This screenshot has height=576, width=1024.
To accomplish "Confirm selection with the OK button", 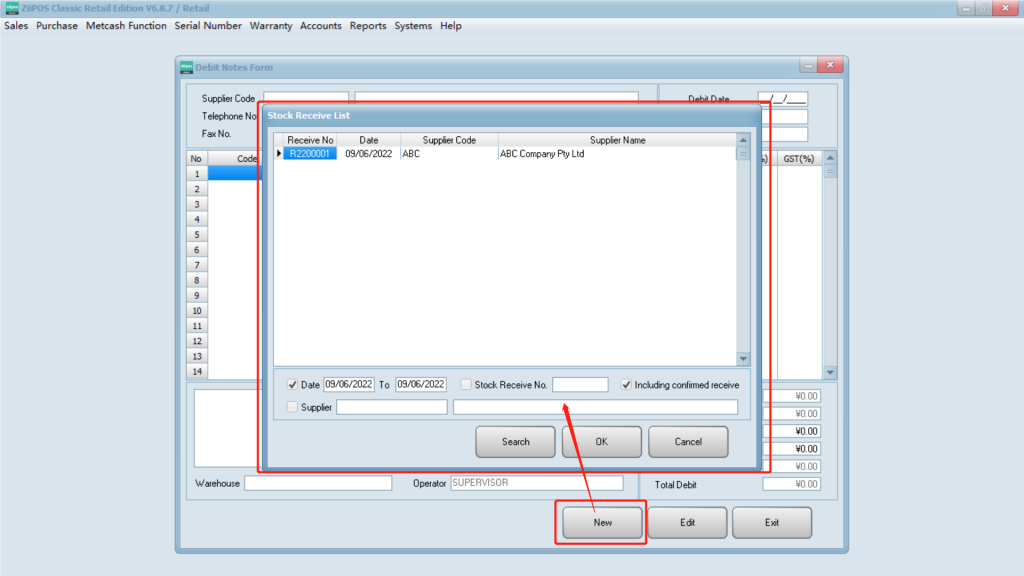I will 601,441.
